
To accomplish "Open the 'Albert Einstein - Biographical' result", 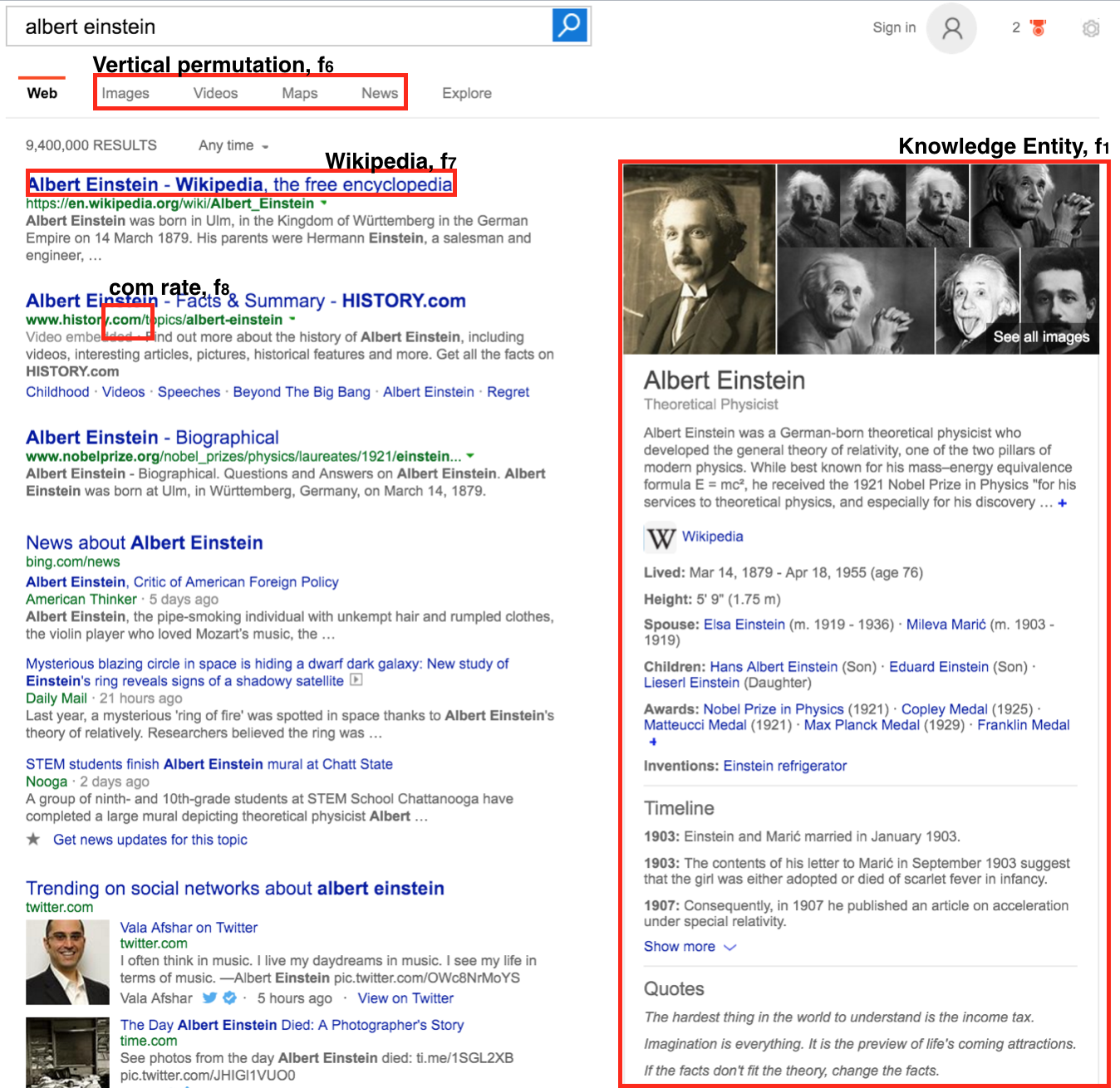I will pos(152,437).
